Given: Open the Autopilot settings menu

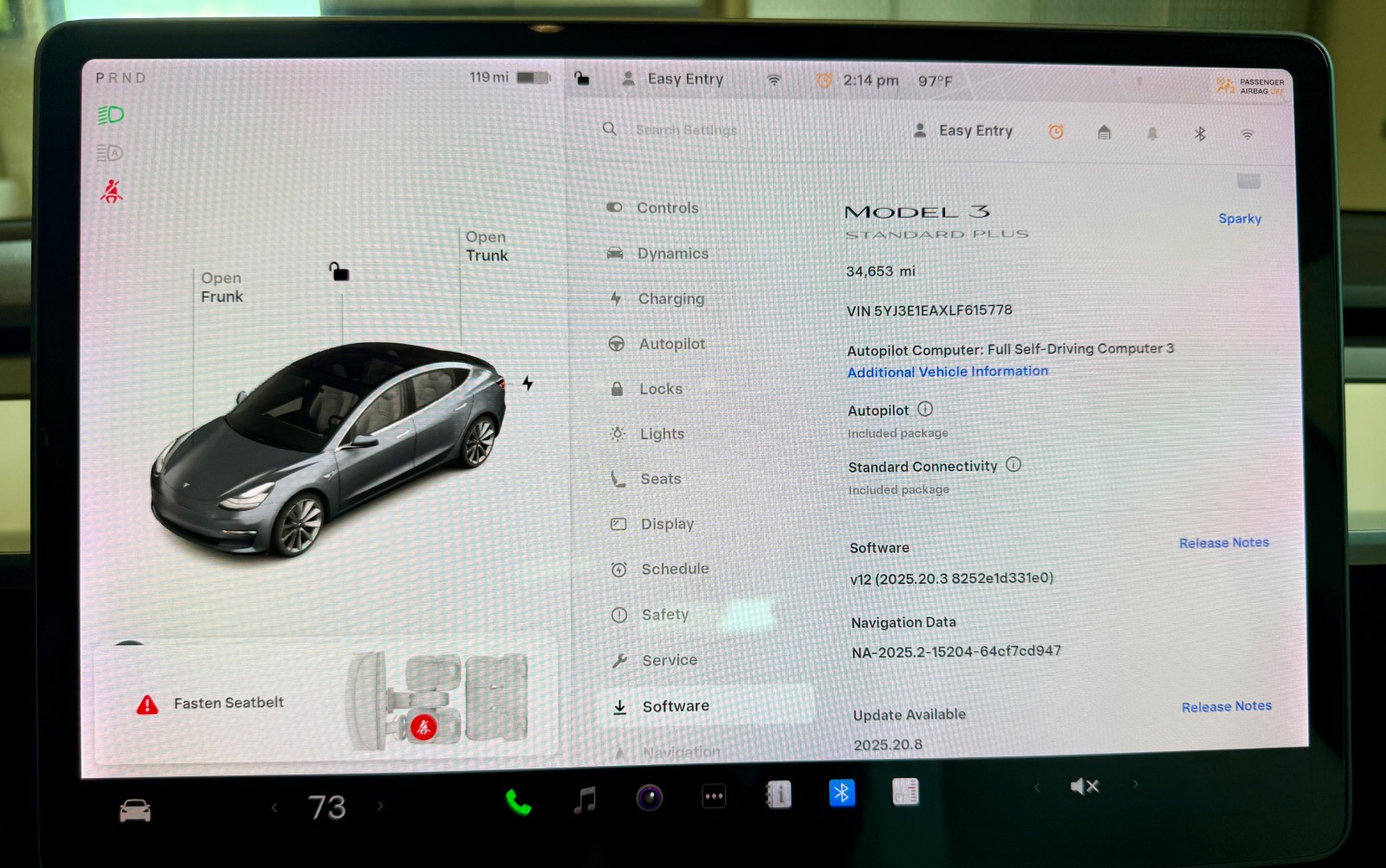Looking at the screenshot, I should (x=657, y=344).
